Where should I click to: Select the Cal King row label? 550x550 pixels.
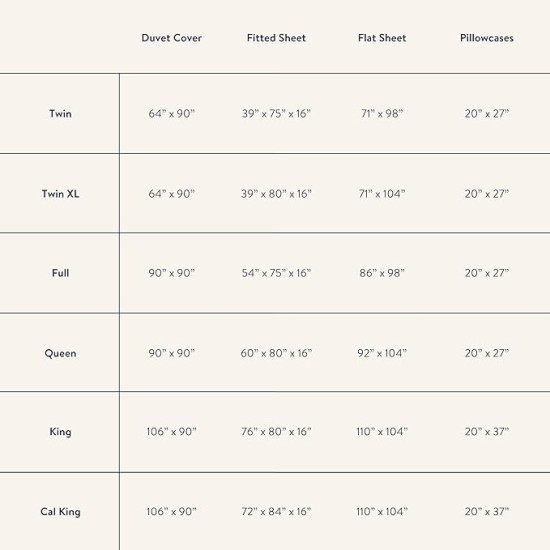(60, 512)
